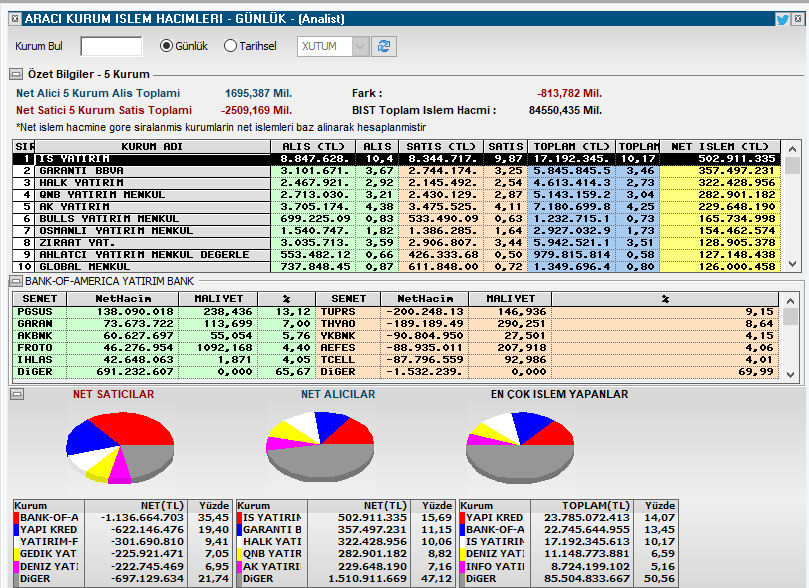Select the GLOBAL MENKUL row
809x588 pixels.
coord(396,267)
